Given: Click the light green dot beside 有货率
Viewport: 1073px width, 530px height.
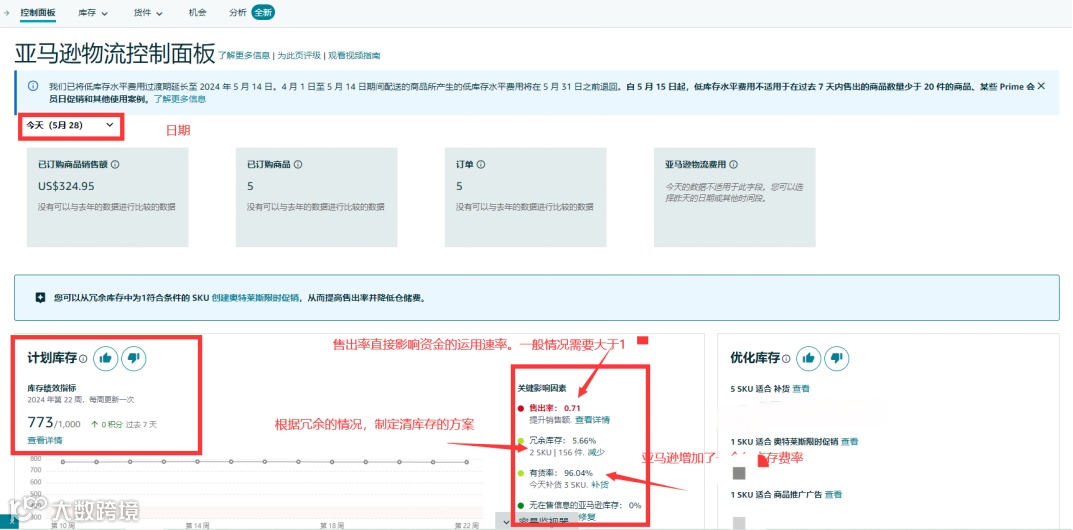Looking at the screenshot, I should tap(522, 473).
